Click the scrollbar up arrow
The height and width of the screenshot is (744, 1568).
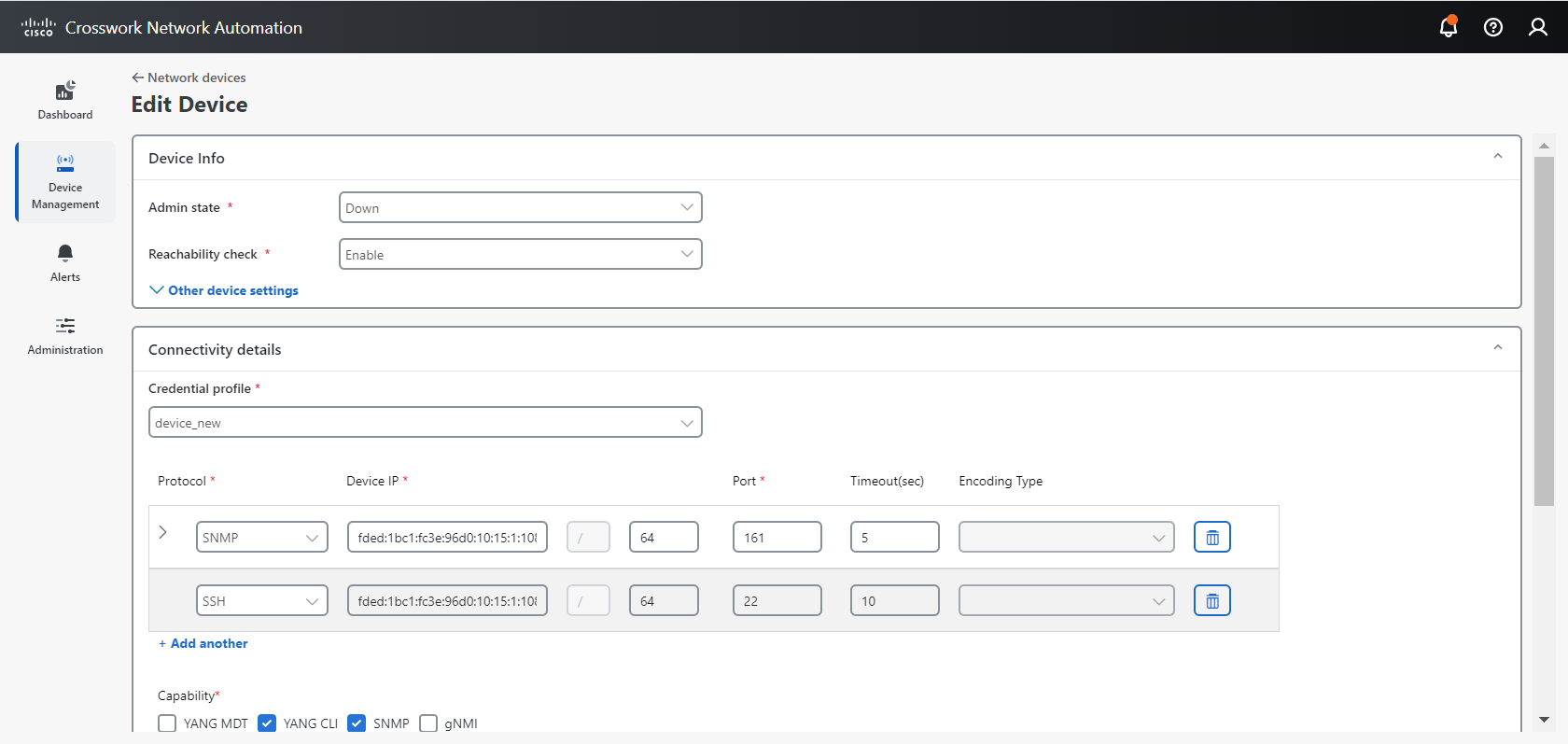(1544, 146)
